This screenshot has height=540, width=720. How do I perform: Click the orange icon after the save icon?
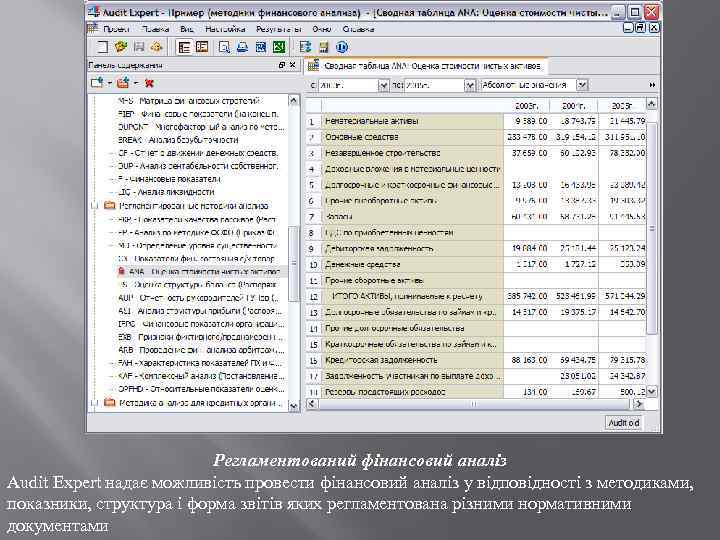[x=157, y=47]
